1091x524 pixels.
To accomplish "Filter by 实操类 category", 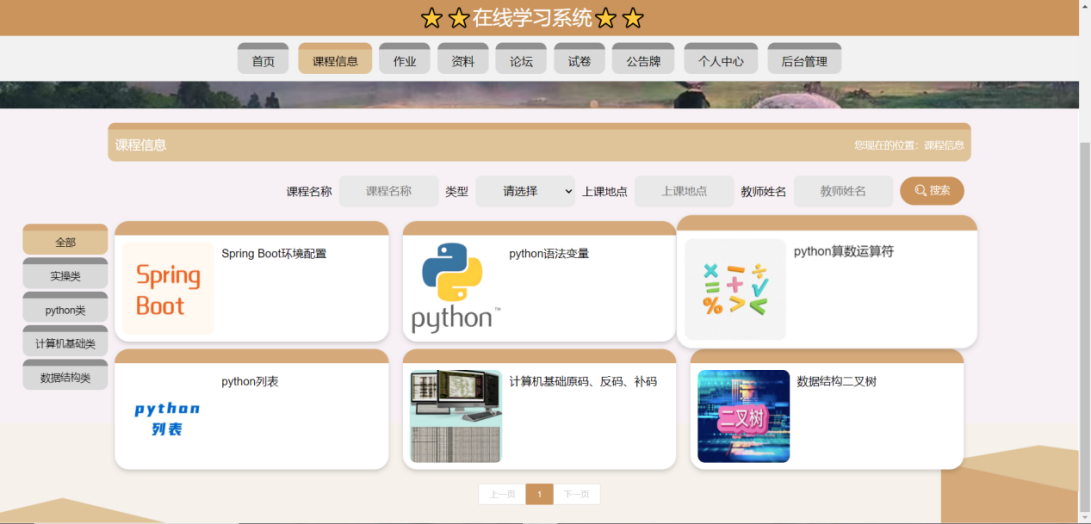I will (x=65, y=276).
